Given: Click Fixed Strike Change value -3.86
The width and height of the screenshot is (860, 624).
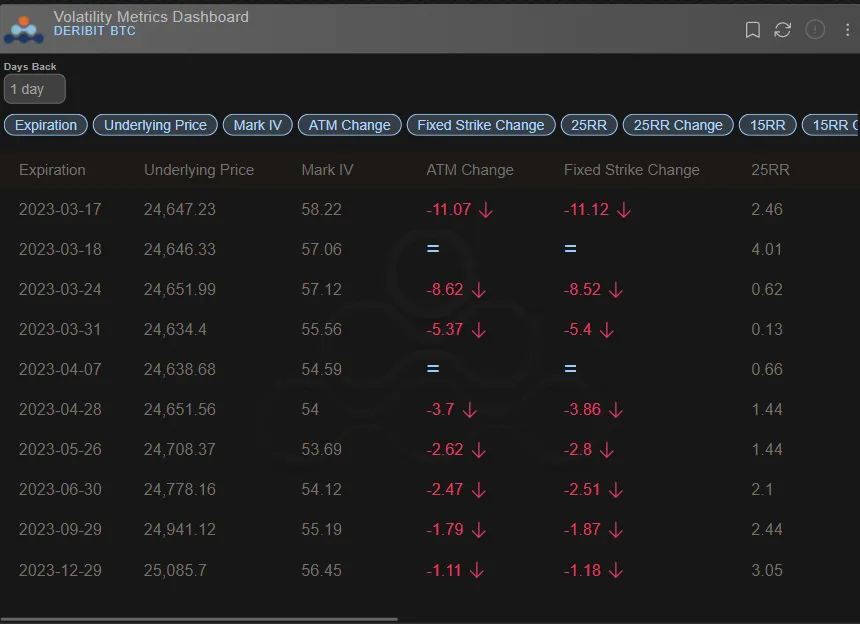Looking at the screenshot, I should (x=582, y=410).
